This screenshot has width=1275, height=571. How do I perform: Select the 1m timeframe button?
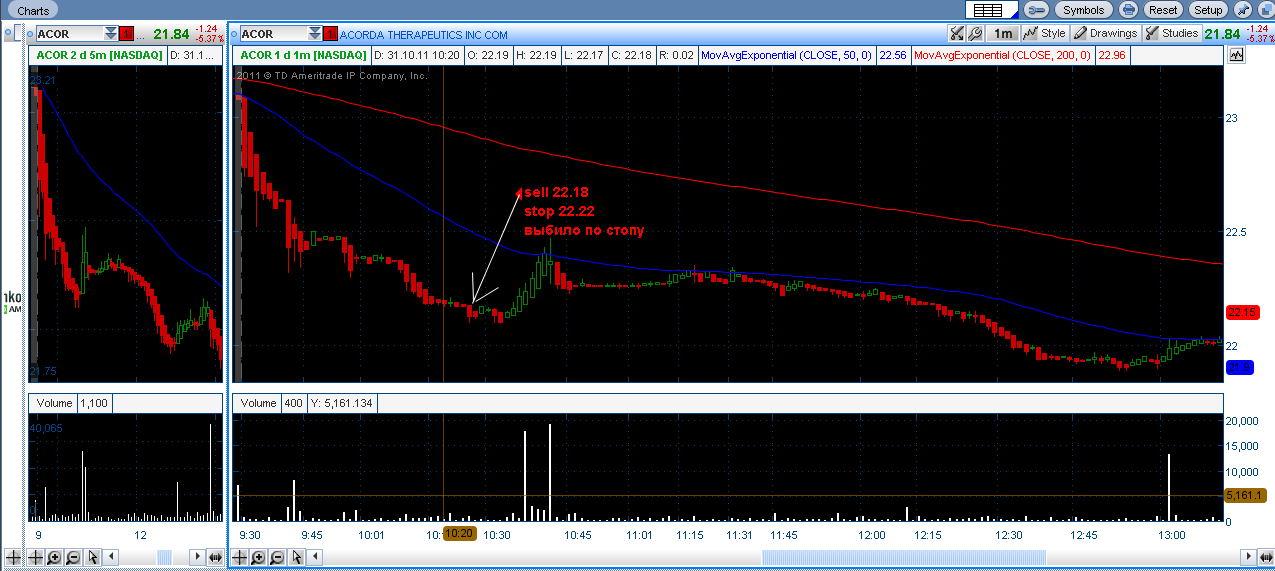point(1002,34)
